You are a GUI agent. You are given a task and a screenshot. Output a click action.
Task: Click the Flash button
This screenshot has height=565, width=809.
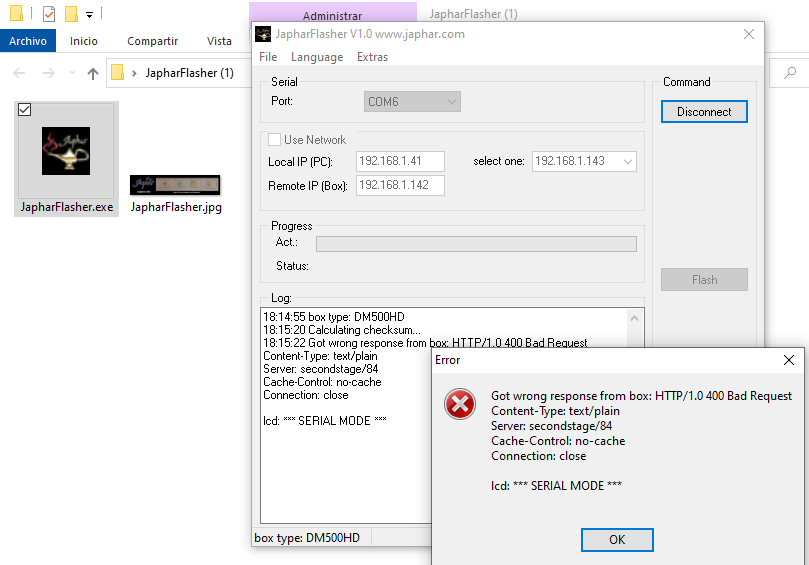pyautogui.click(x=704, y=279)
